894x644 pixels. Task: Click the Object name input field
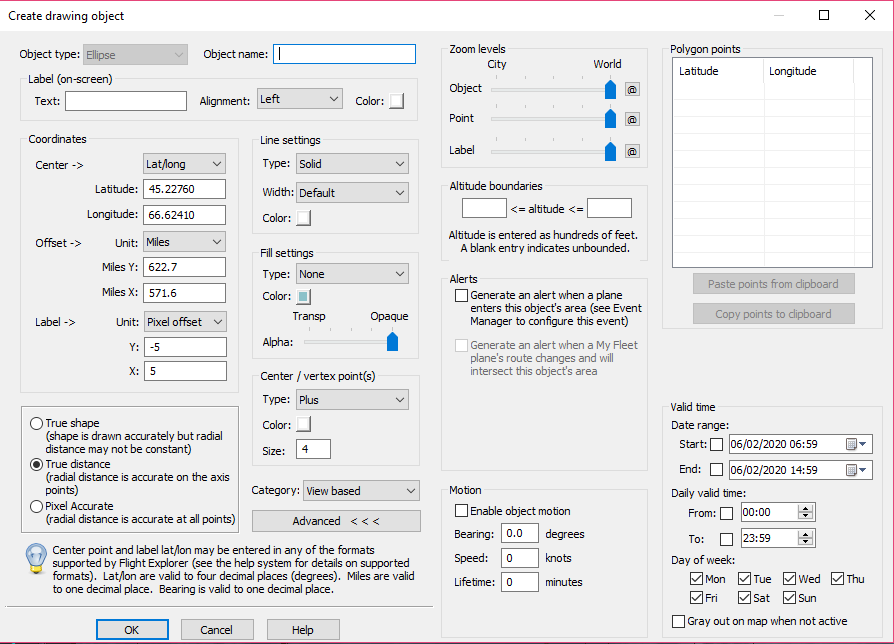pyautogui.click(x=344, y=54)
